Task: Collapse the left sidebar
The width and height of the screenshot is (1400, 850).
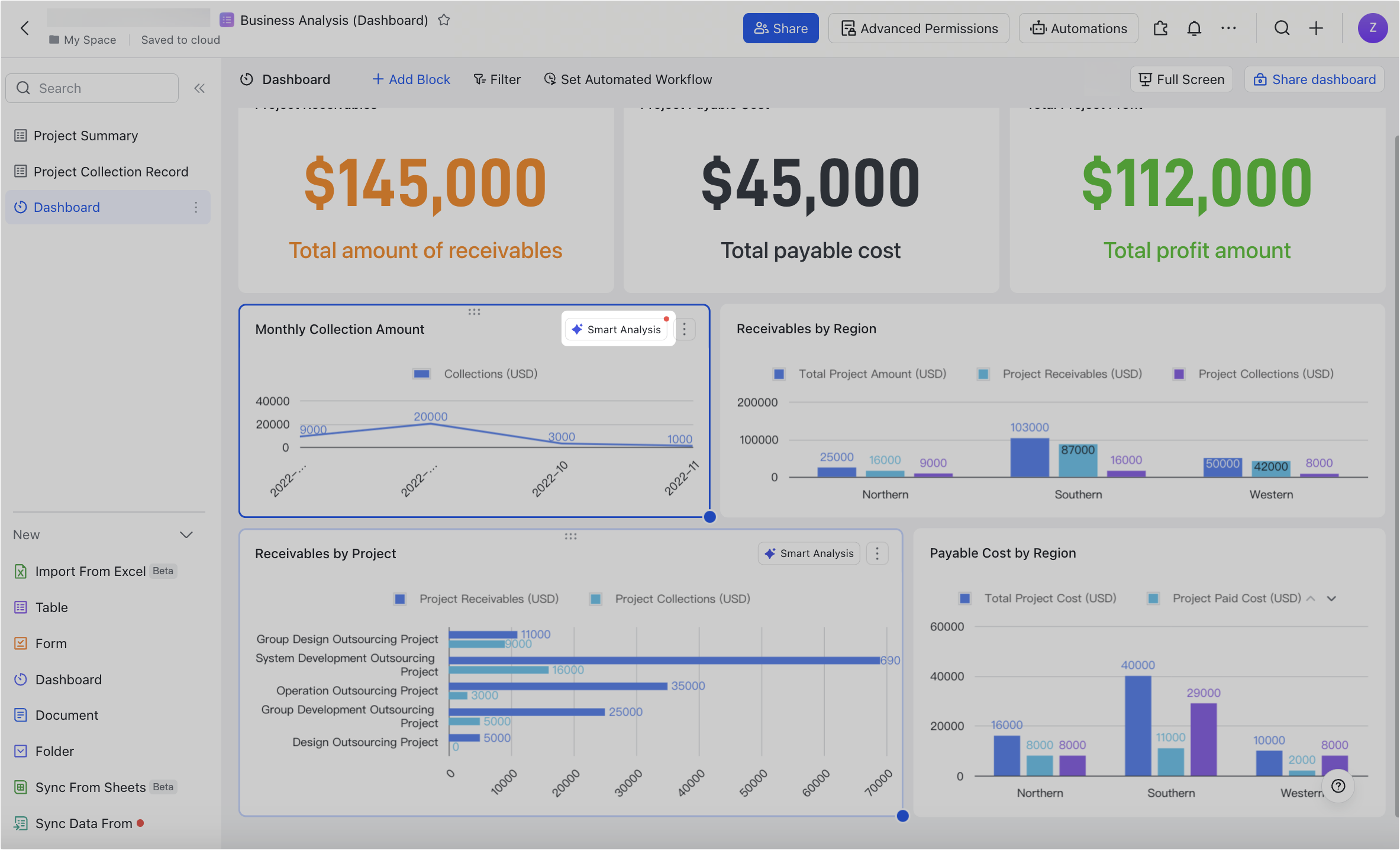Action: (x=199, y=88)
